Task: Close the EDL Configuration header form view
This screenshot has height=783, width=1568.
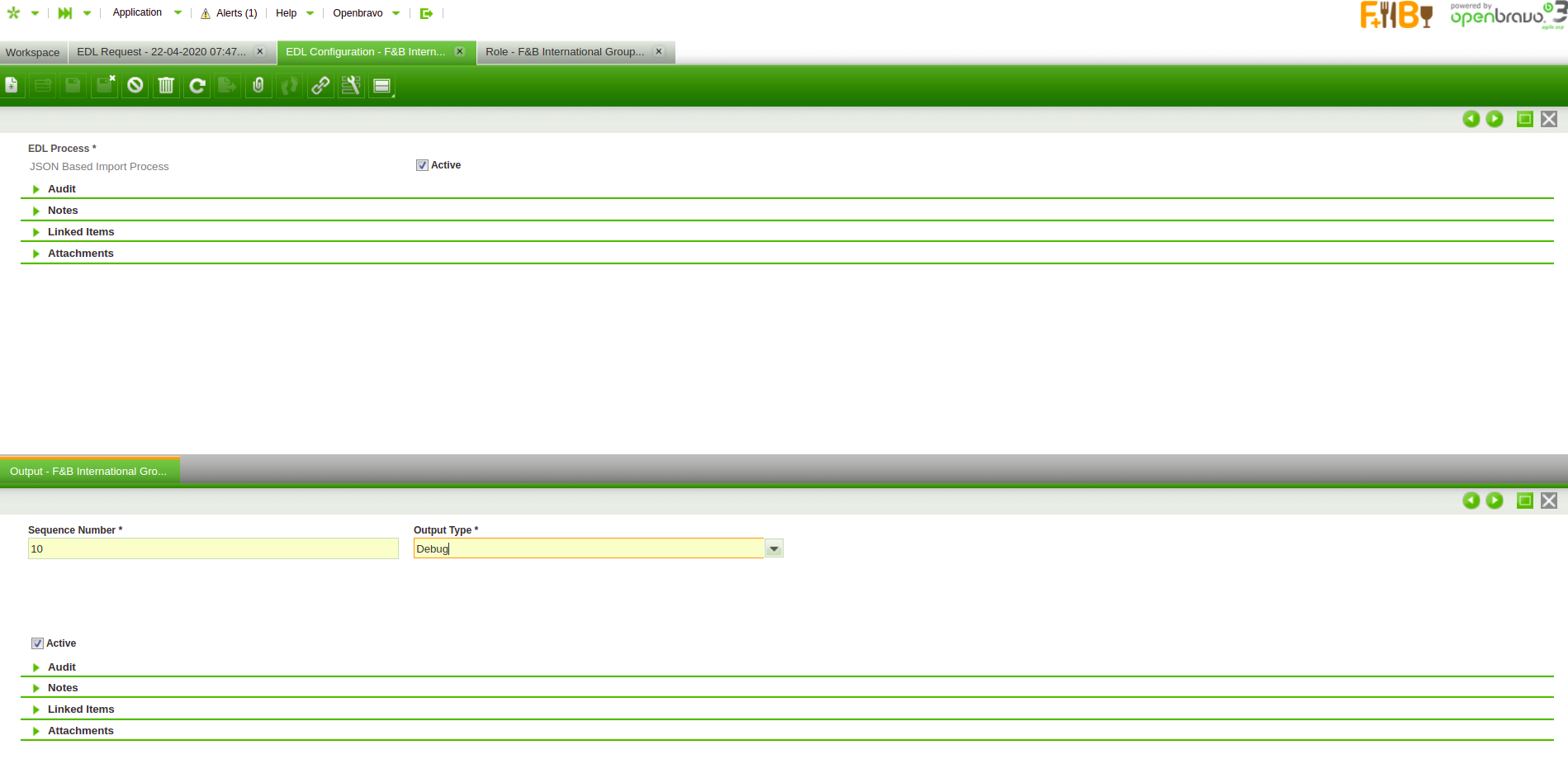Action: pyautogui.click(x=1549, y=119)
